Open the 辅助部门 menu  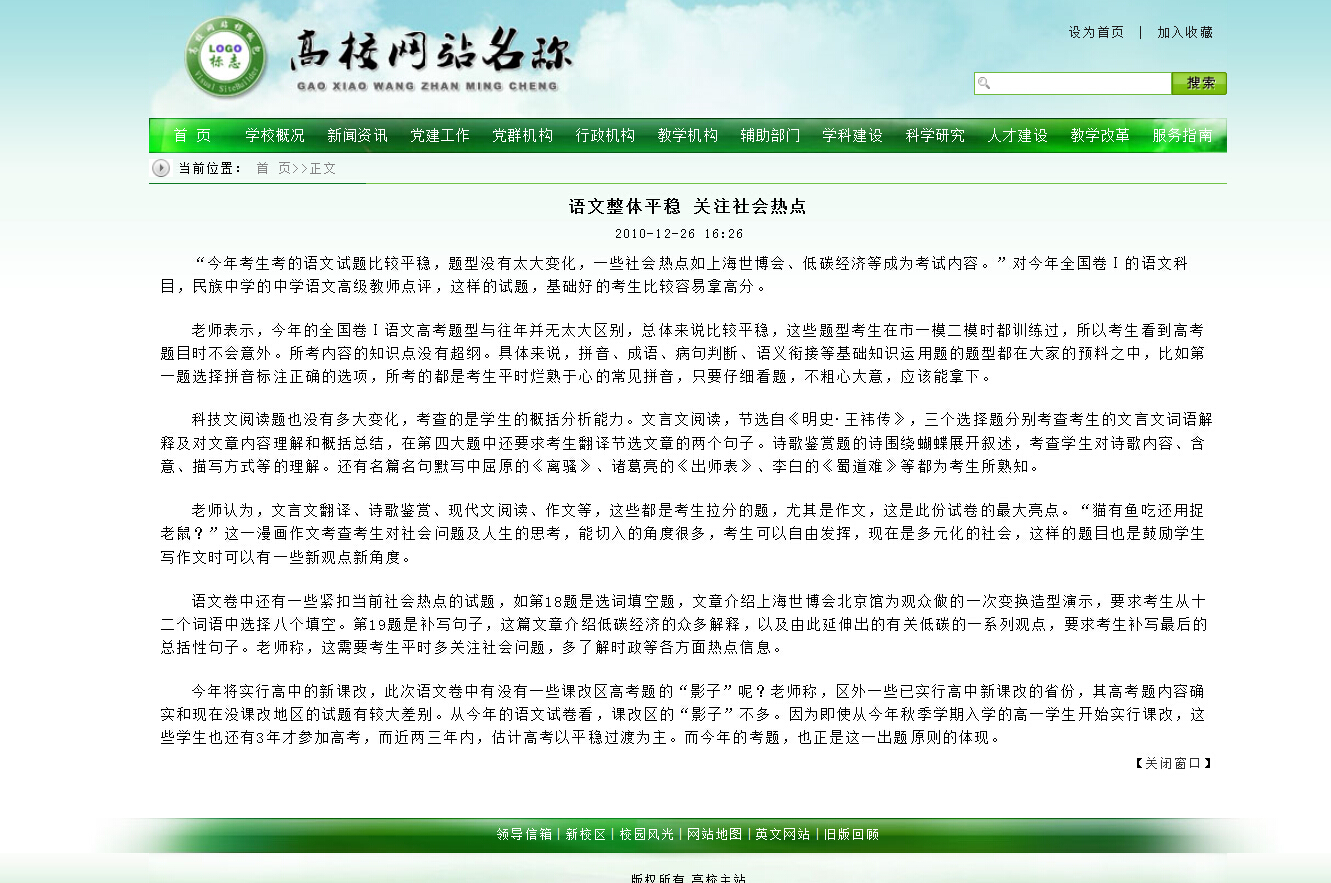point(770,135)
